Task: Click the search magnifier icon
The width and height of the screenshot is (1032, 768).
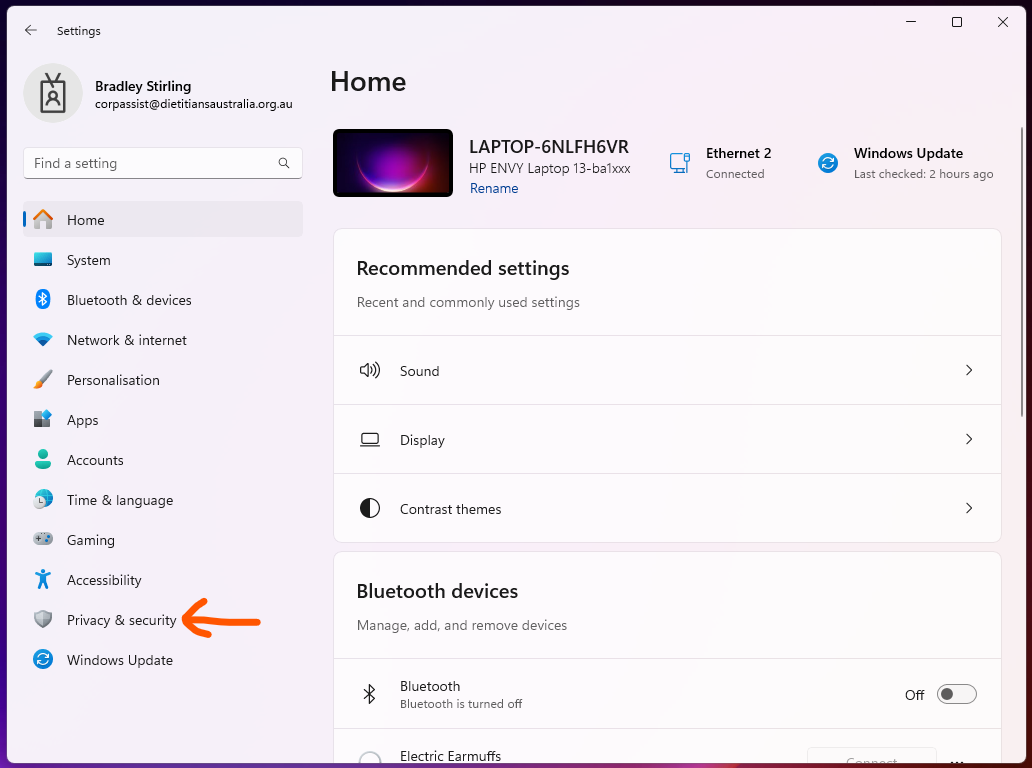Action: coord(284,163)
